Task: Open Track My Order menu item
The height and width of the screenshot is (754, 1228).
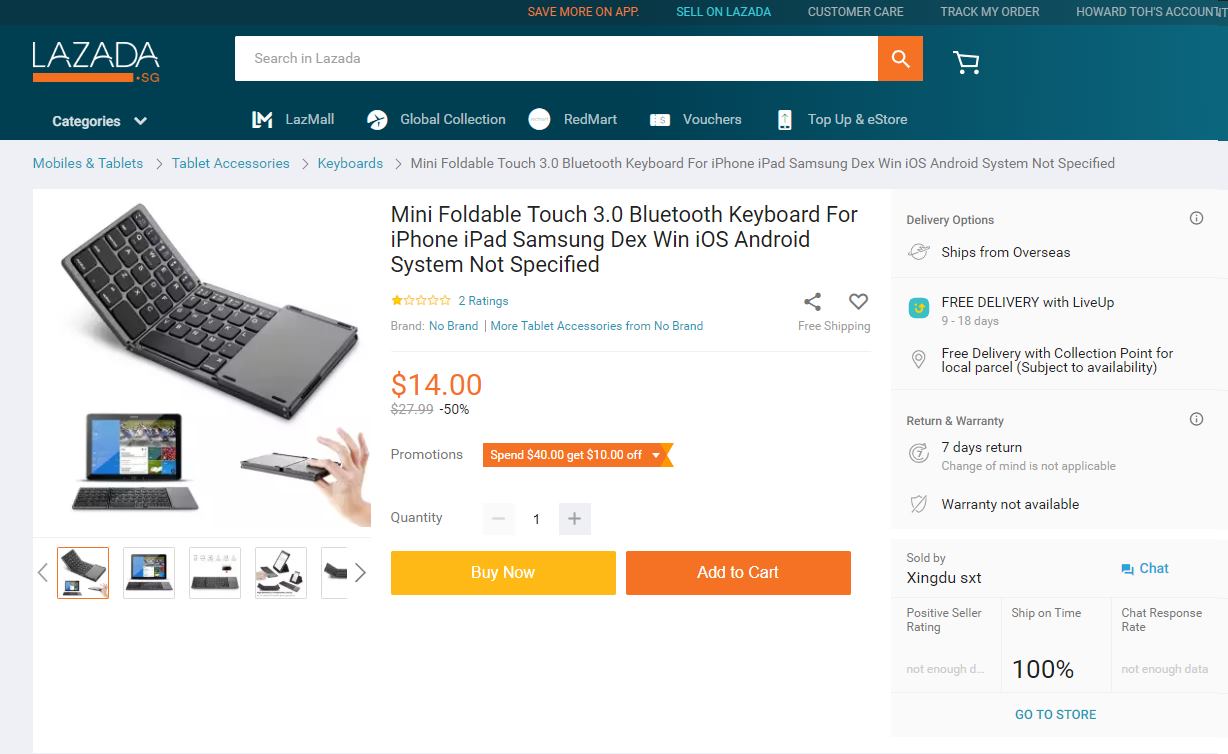Action: (x=989, y=12)
